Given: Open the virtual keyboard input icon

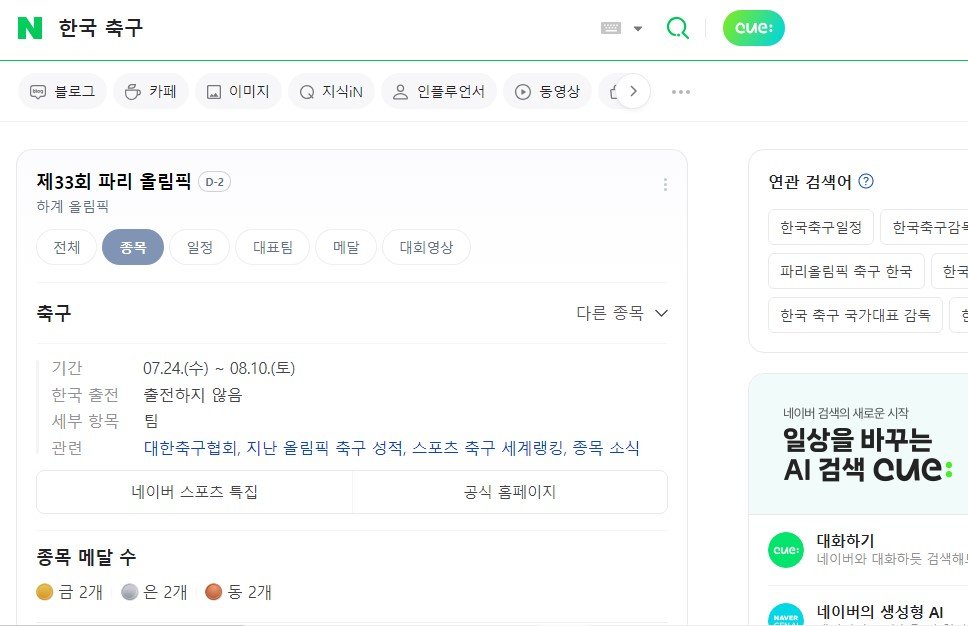Looking at the screenshot, I should [611, 28].
